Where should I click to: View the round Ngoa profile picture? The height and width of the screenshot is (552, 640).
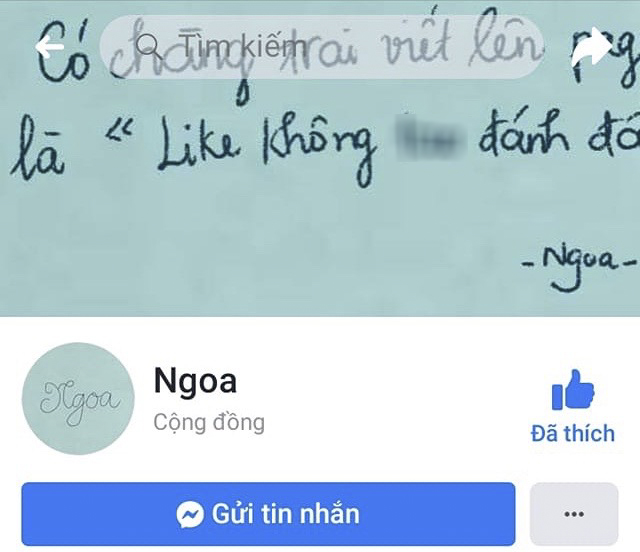(x=78, y=398)
